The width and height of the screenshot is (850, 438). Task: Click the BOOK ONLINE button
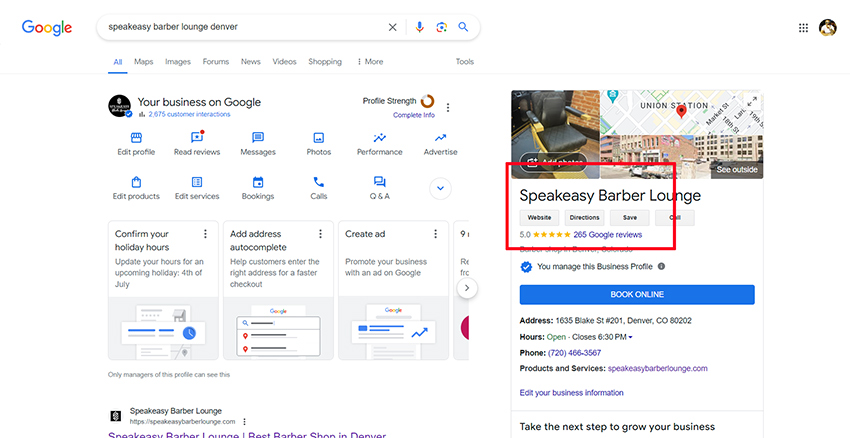pyautogui.click(x=637, y=295)
